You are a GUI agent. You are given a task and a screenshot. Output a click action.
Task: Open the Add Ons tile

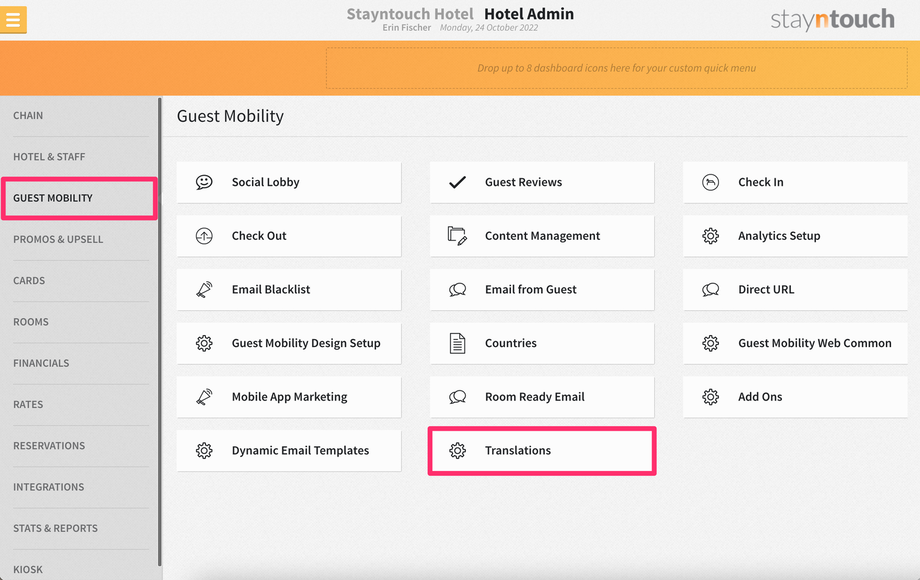795,397
